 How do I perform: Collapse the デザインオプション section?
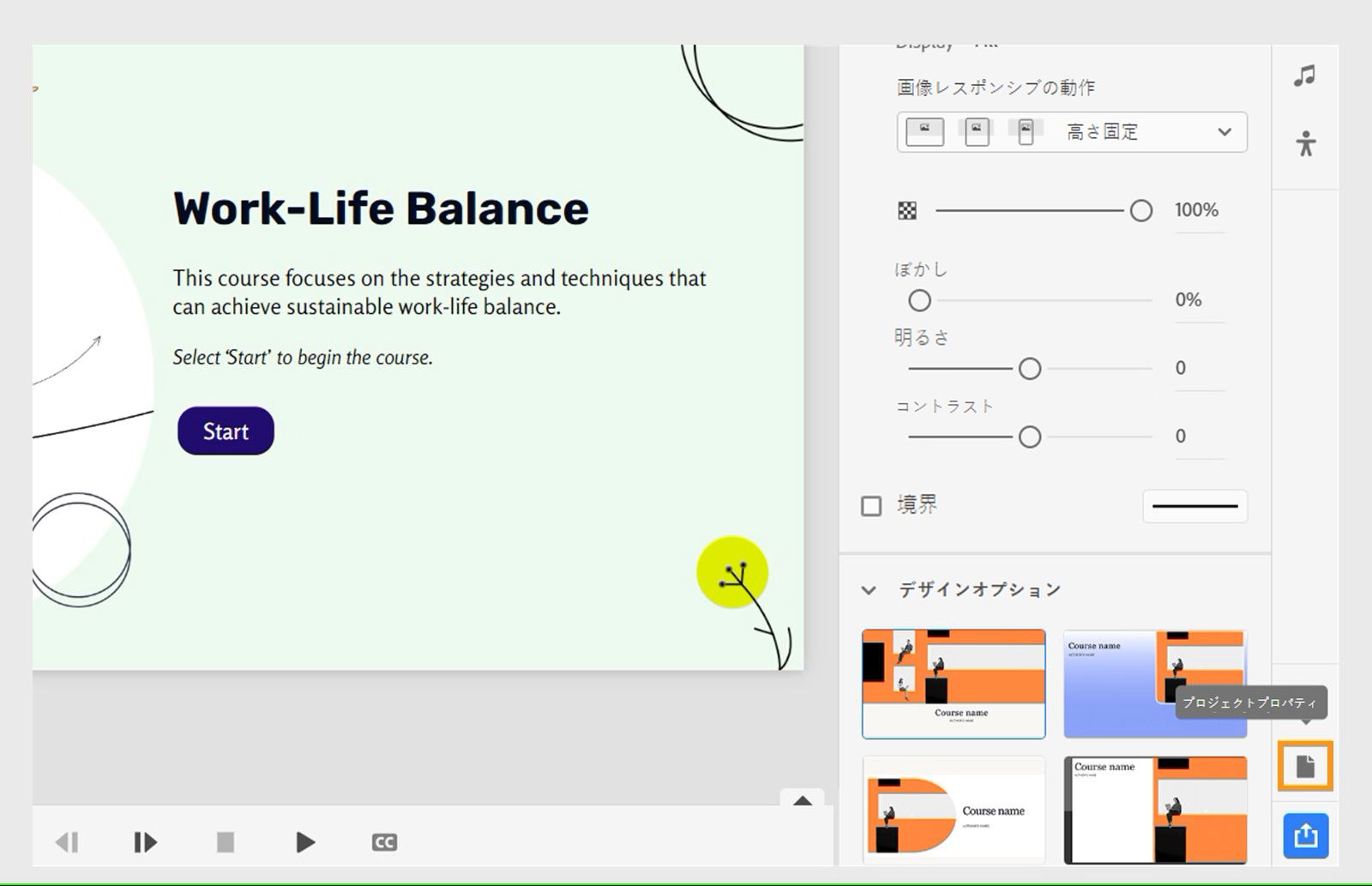click(869, 590)
